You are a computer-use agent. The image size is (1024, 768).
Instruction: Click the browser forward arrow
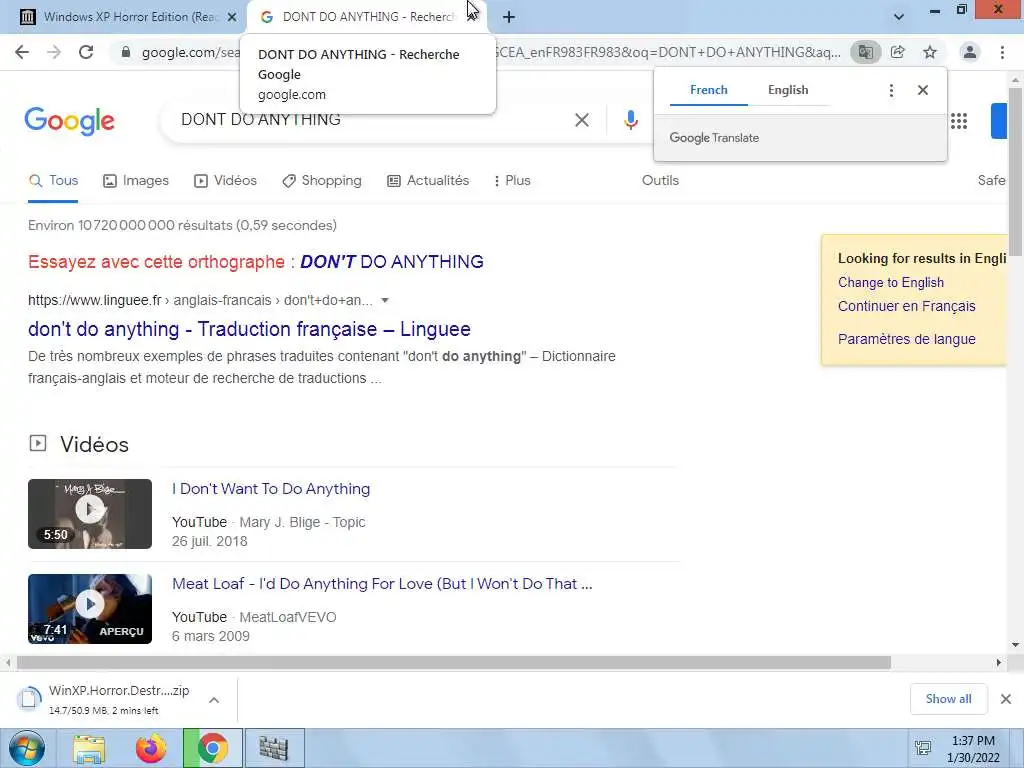click(x=54, y=52)
